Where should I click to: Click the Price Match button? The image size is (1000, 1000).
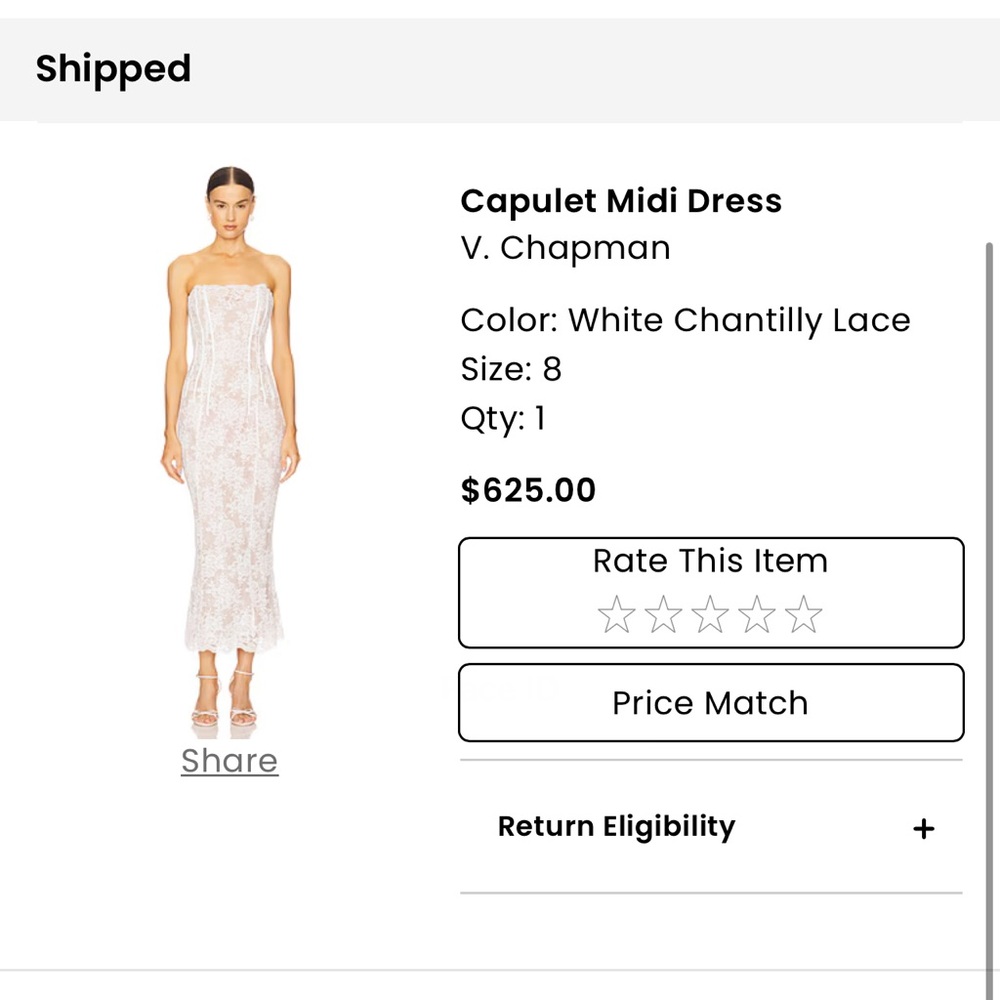pyautogui.click(x=710, y=703)
